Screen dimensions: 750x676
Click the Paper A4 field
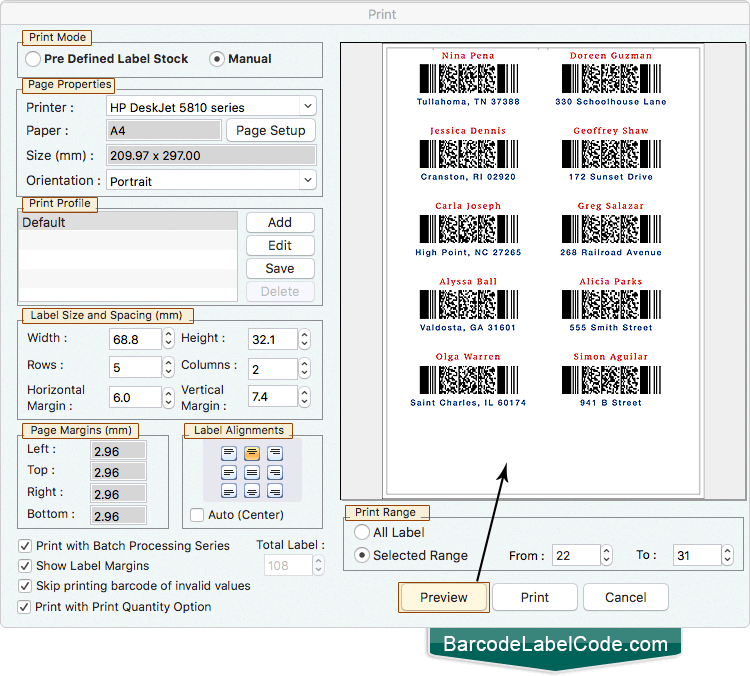(x=164, y=130)
